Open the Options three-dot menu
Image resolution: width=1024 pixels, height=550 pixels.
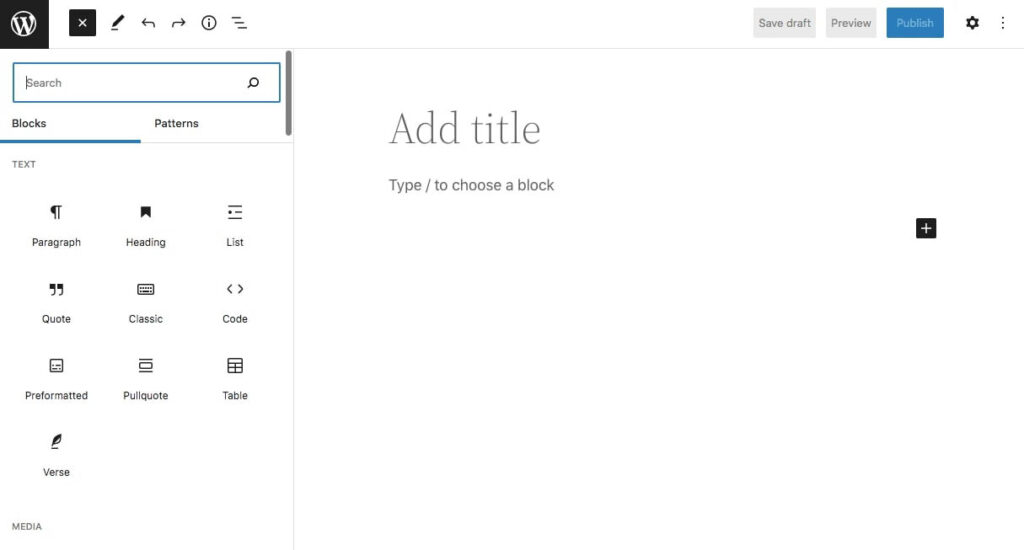click(1003, 23)
